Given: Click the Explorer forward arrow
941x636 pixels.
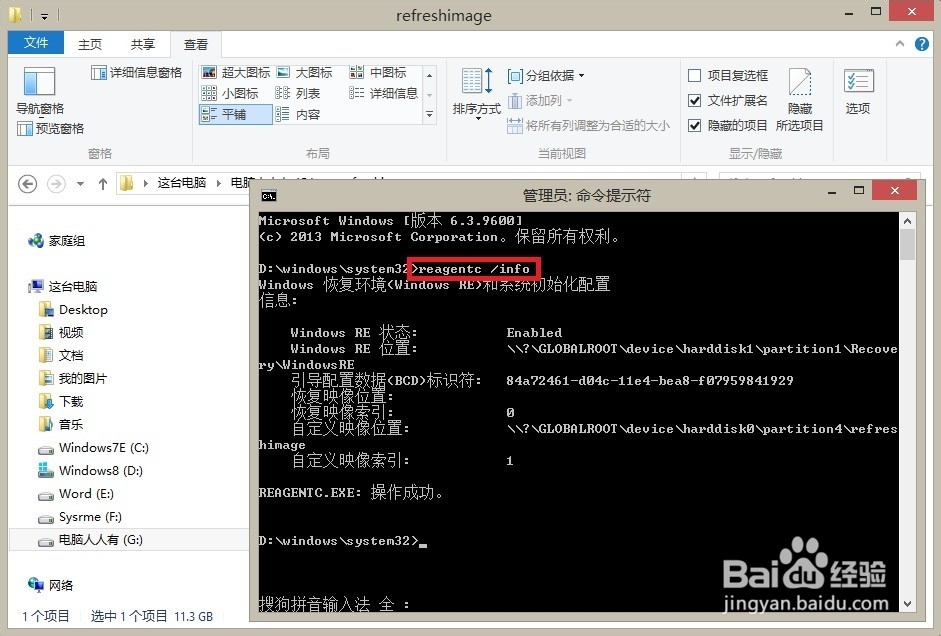Looking at the screenshot, I should tap(56, 184).
